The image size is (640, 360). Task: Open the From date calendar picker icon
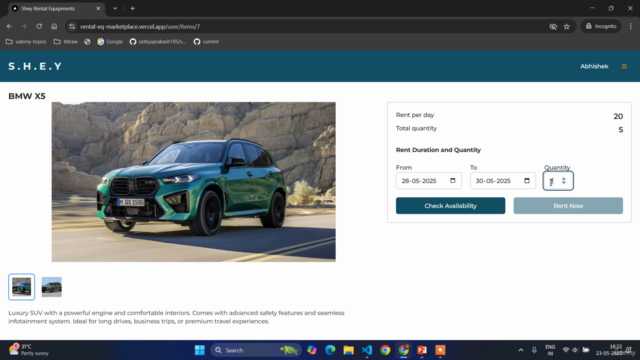point(453,180)
